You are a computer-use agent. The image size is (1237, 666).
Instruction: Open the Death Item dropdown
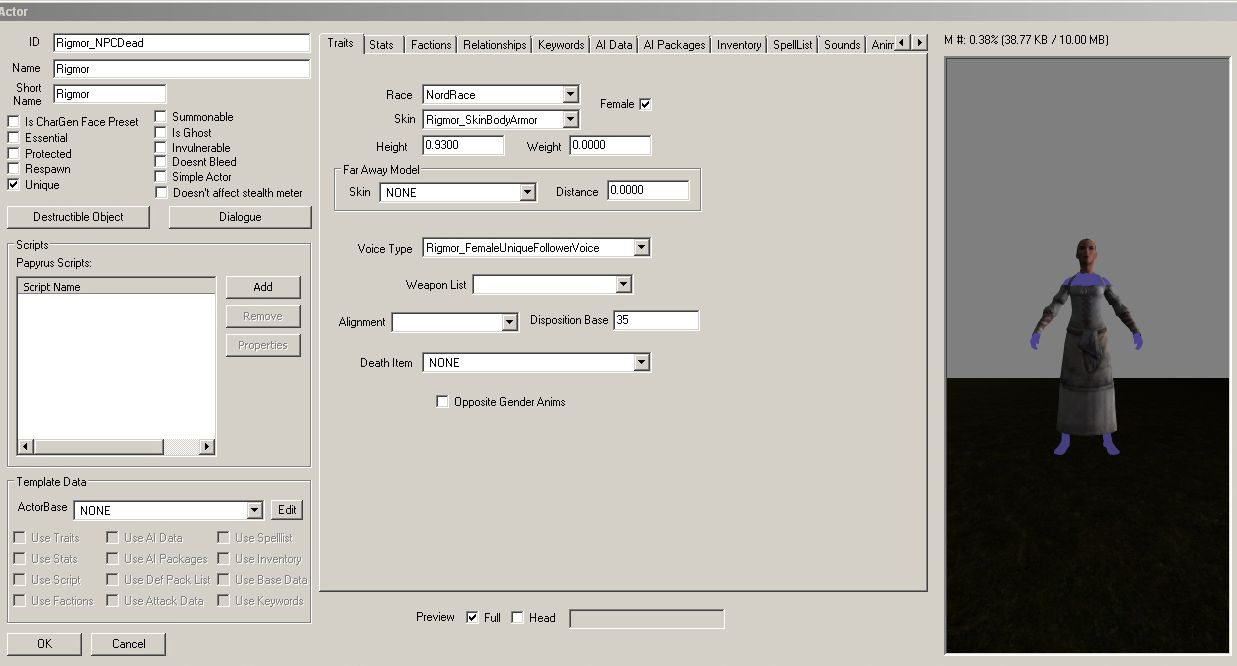(642, 363)
